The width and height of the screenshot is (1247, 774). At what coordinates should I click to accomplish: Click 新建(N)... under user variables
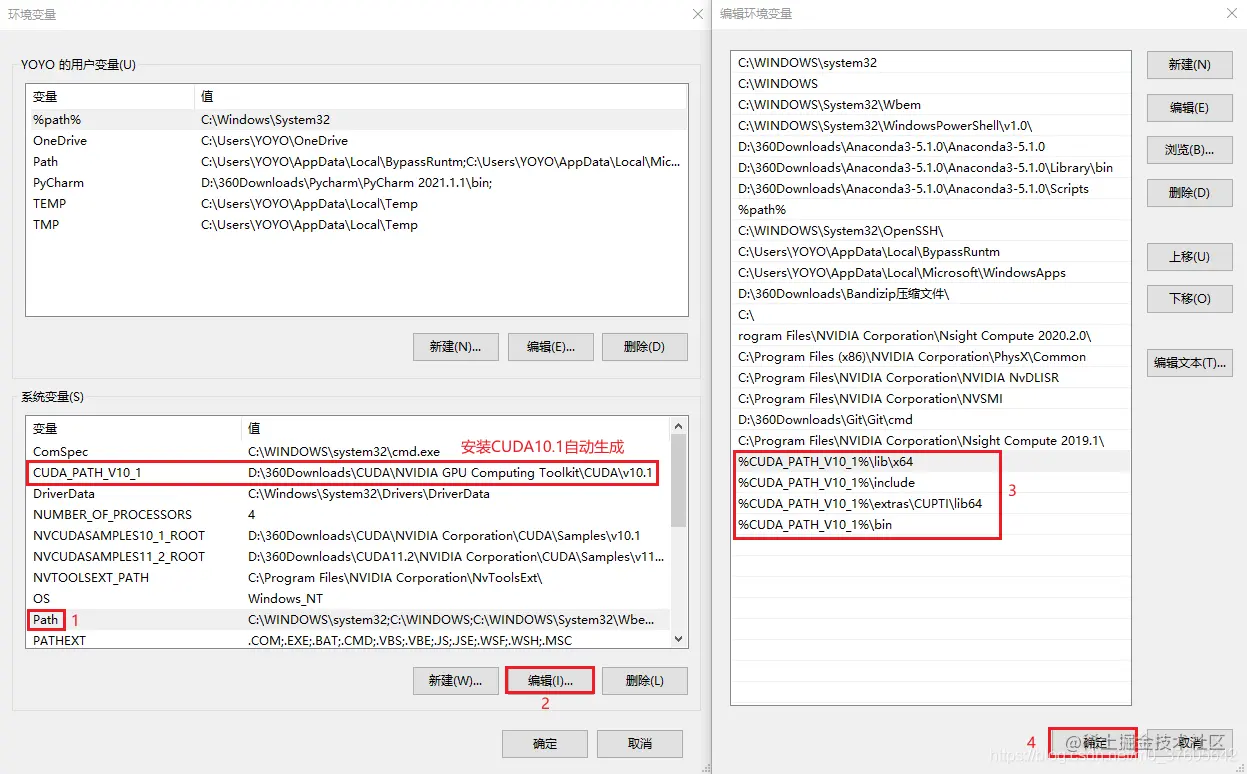pos(455,347)
